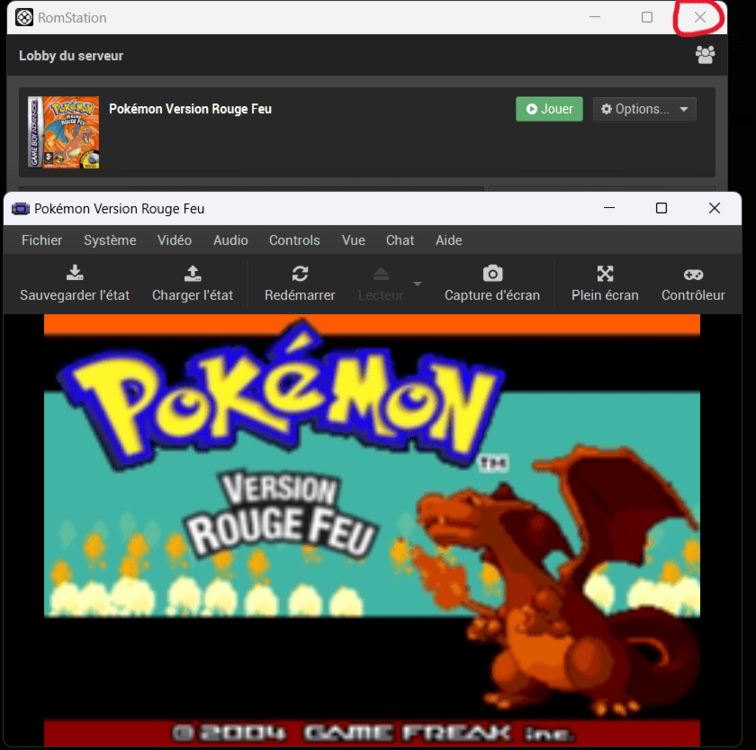Open the Vidéo menu
This screenshot has width=756, height=750.
175,240
